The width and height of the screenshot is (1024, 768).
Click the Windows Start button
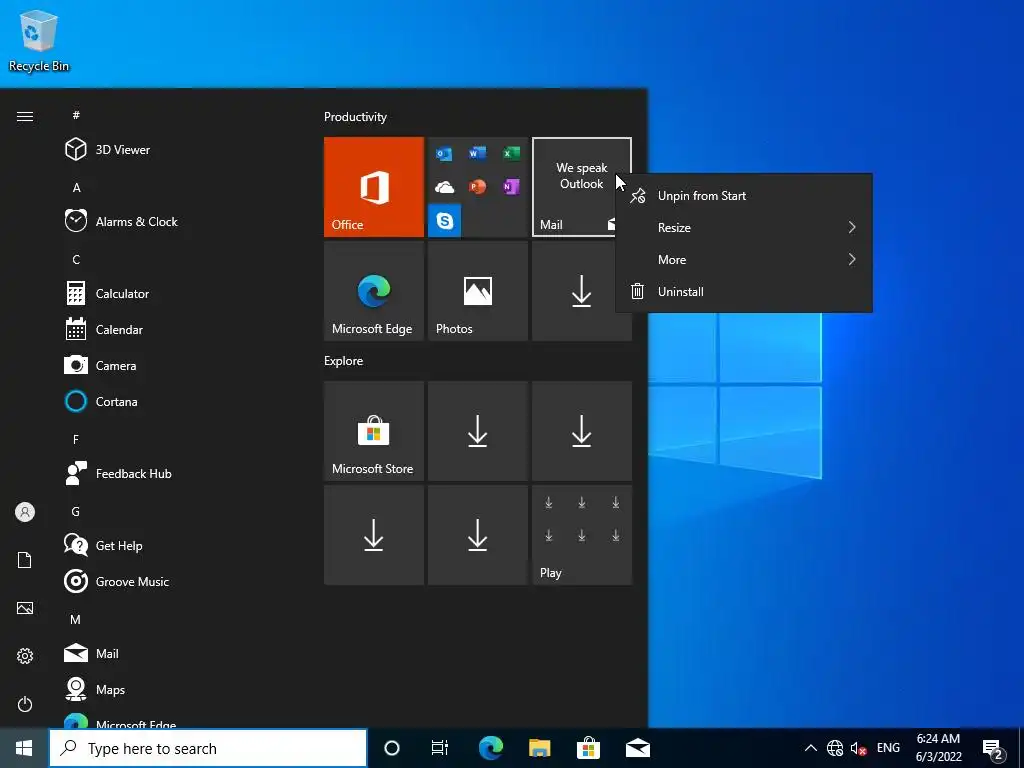(x=24, y=748)
